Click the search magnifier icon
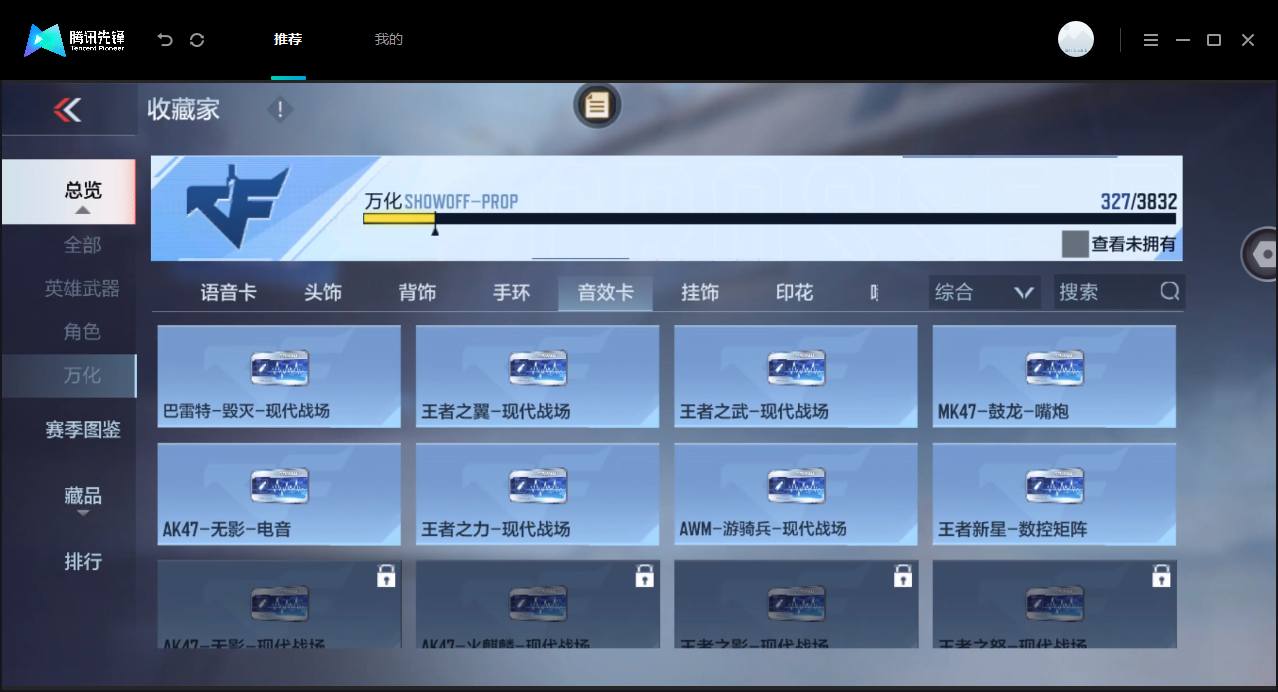This screenshot has width=1278, height=692. click(1170, 291)
